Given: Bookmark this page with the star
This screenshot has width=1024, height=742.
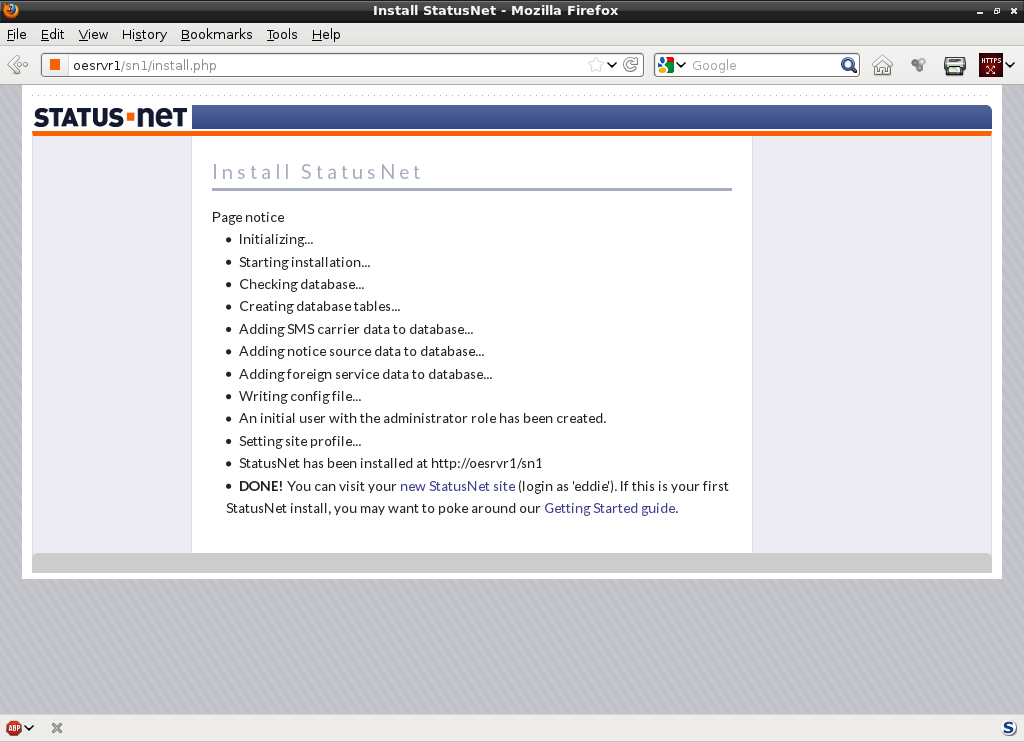Looking at the screenshot, I should click(x=595, y=65).
